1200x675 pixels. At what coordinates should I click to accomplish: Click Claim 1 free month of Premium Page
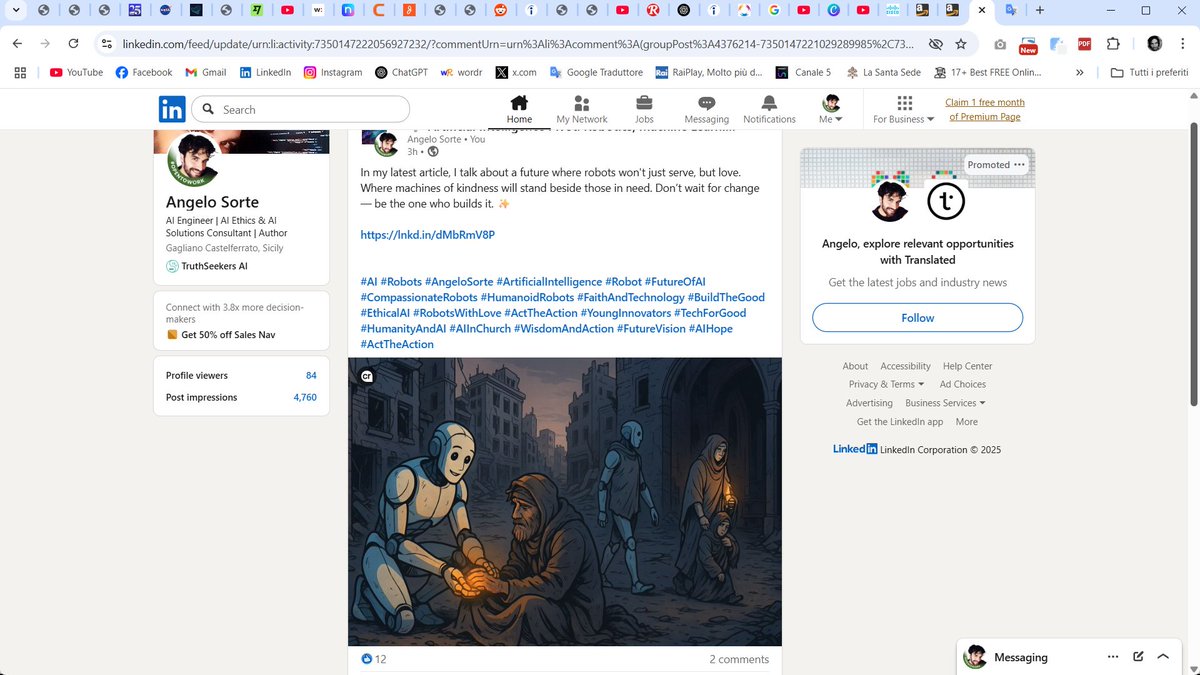985,109
